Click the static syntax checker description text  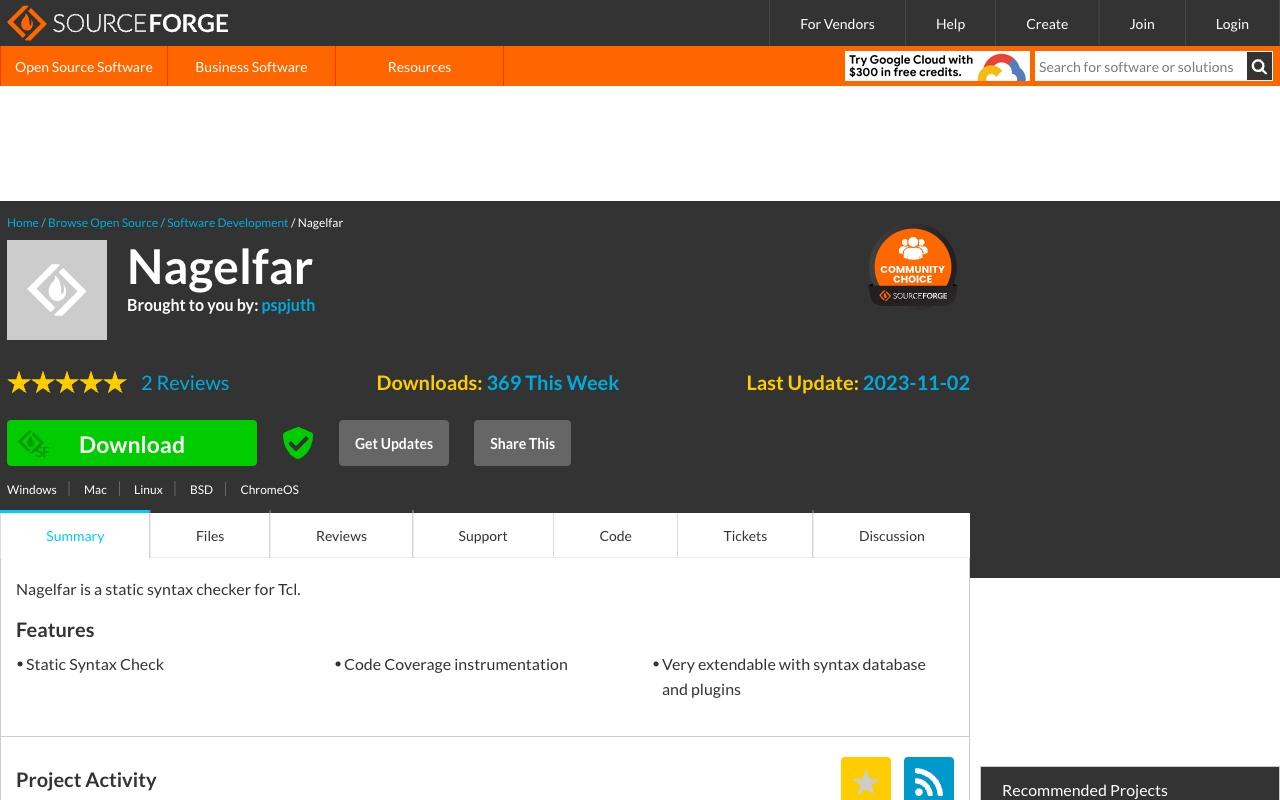coord(158,589)
